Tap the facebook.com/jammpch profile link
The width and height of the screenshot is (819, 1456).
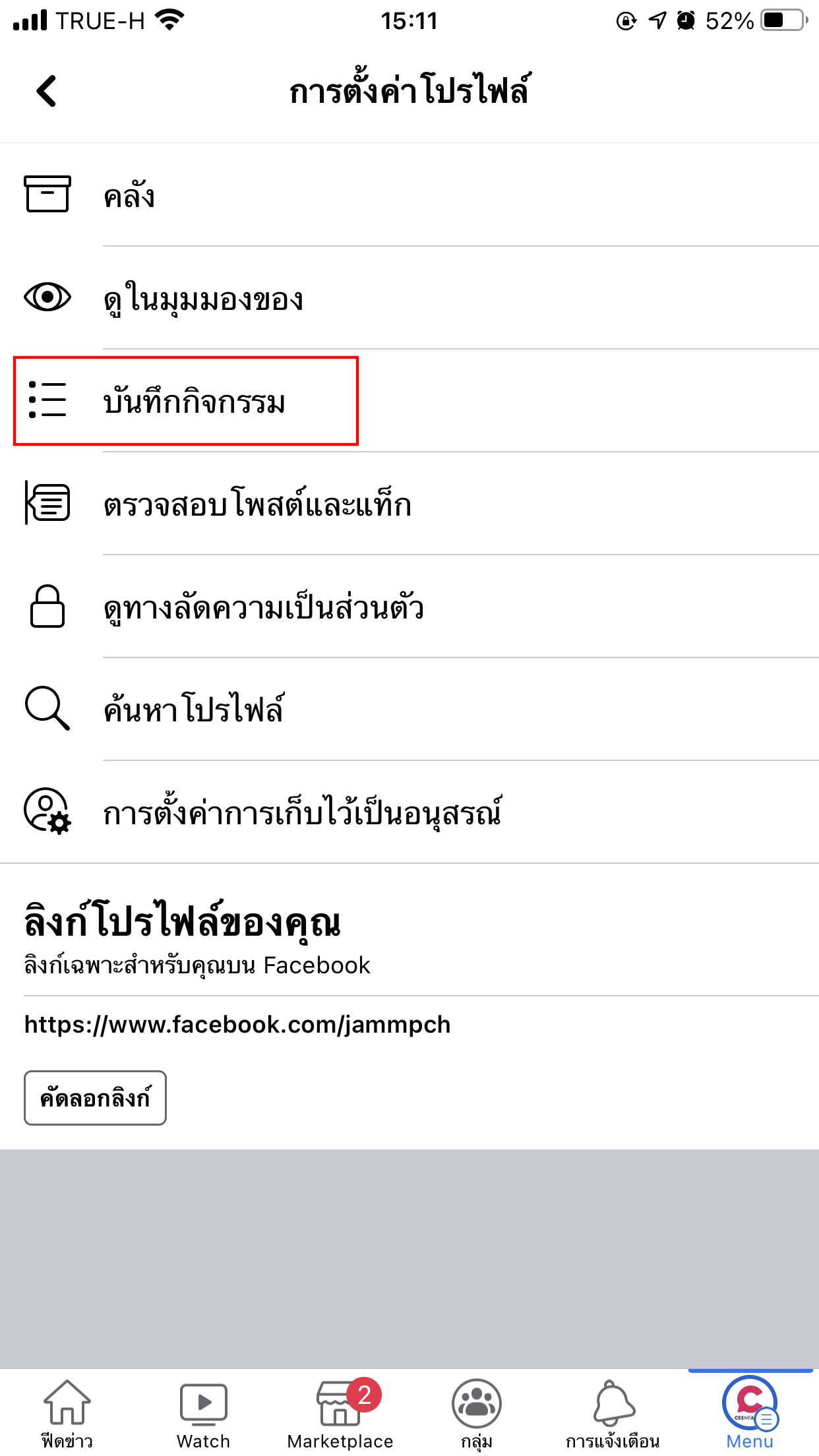click(x=237, y=1024)
